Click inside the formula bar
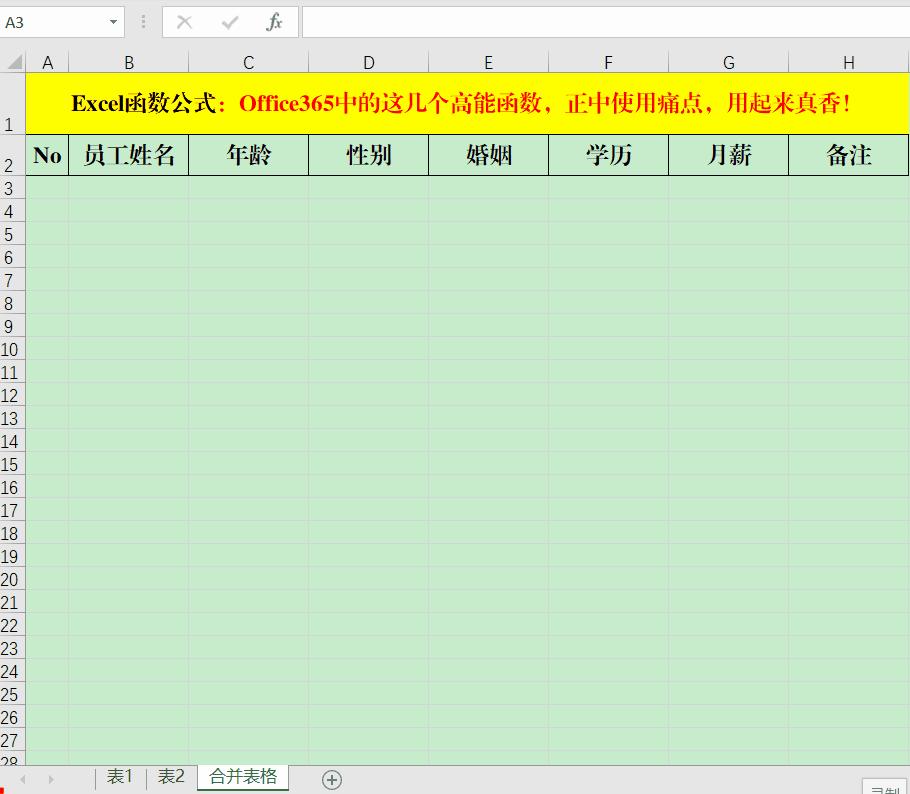This screenshot has height=794, width=910. [605, 22]
